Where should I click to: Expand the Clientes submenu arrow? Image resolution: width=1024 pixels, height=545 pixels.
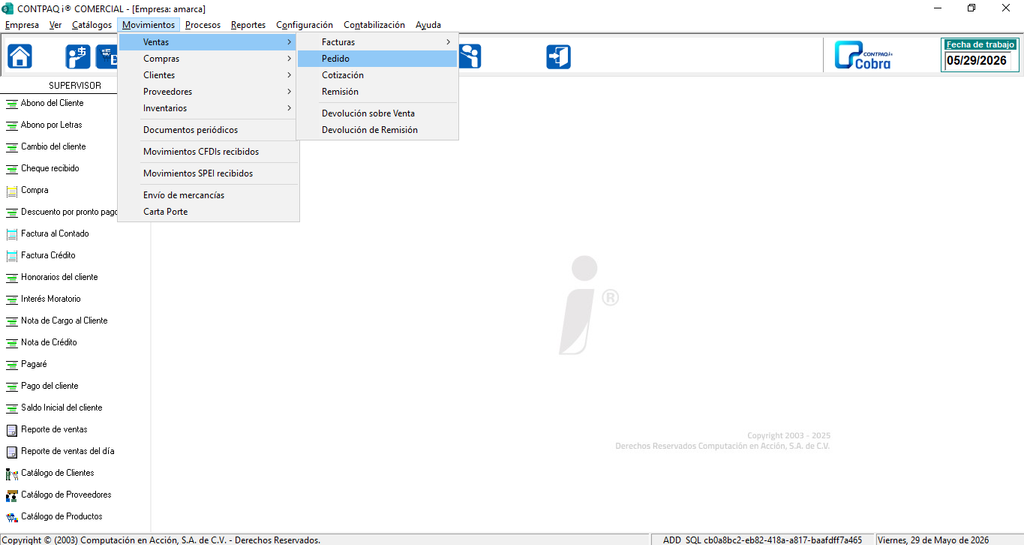click(289, 75)
